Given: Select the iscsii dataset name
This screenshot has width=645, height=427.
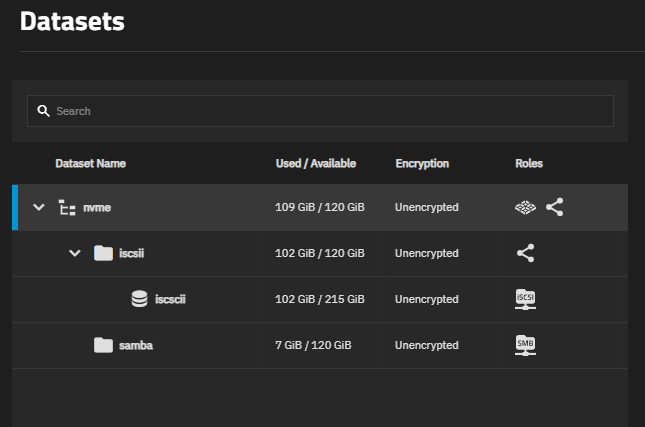Looking at the screenshot, I should (x=132, y=253).
